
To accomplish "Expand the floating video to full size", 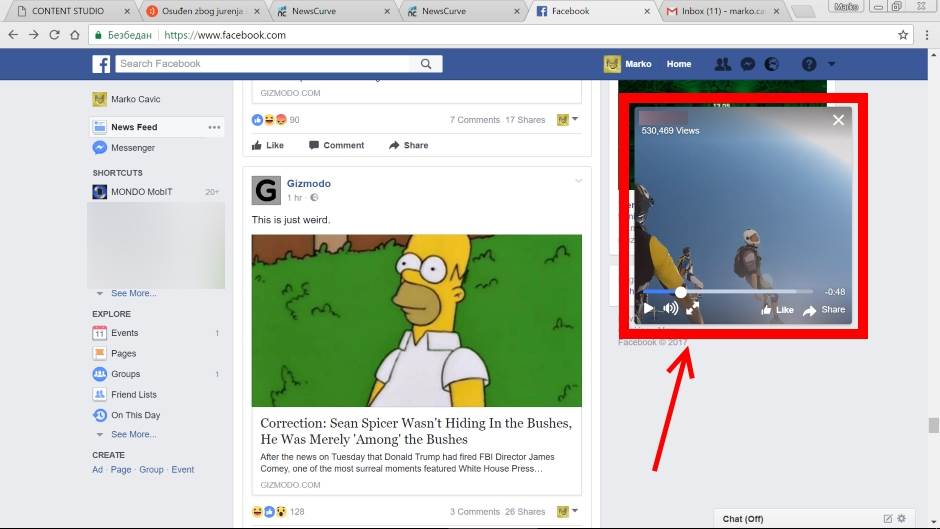I will pyautogui.click(x=691, y=309).
